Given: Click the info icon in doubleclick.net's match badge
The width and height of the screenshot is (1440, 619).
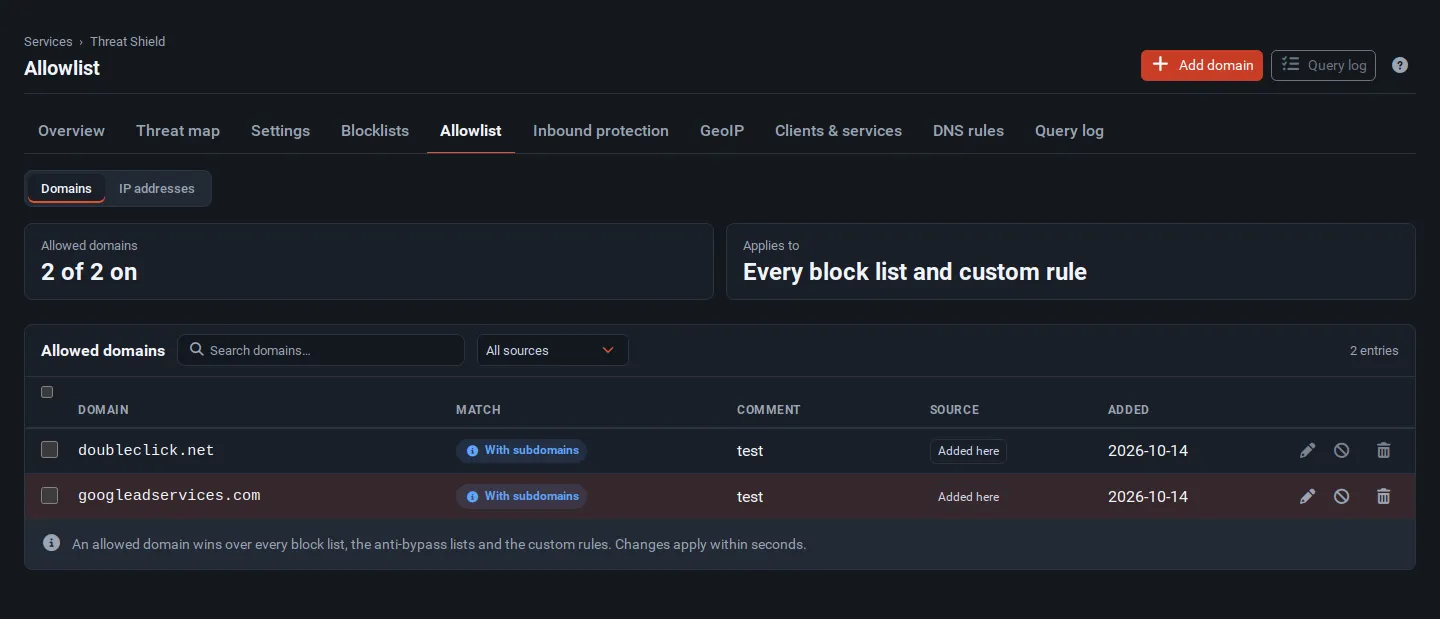Looking at the screenshot, I should [472, 451].
